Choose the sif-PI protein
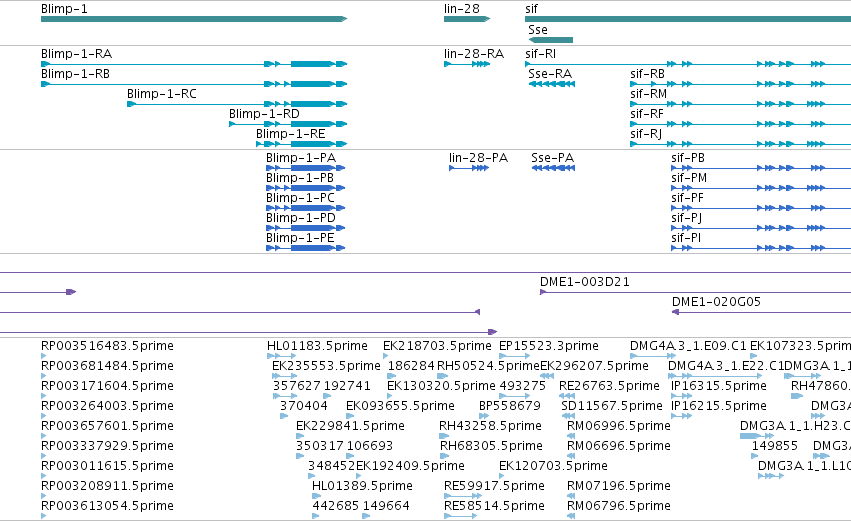This screenshot has width=851, height=521. click(686, 238)
